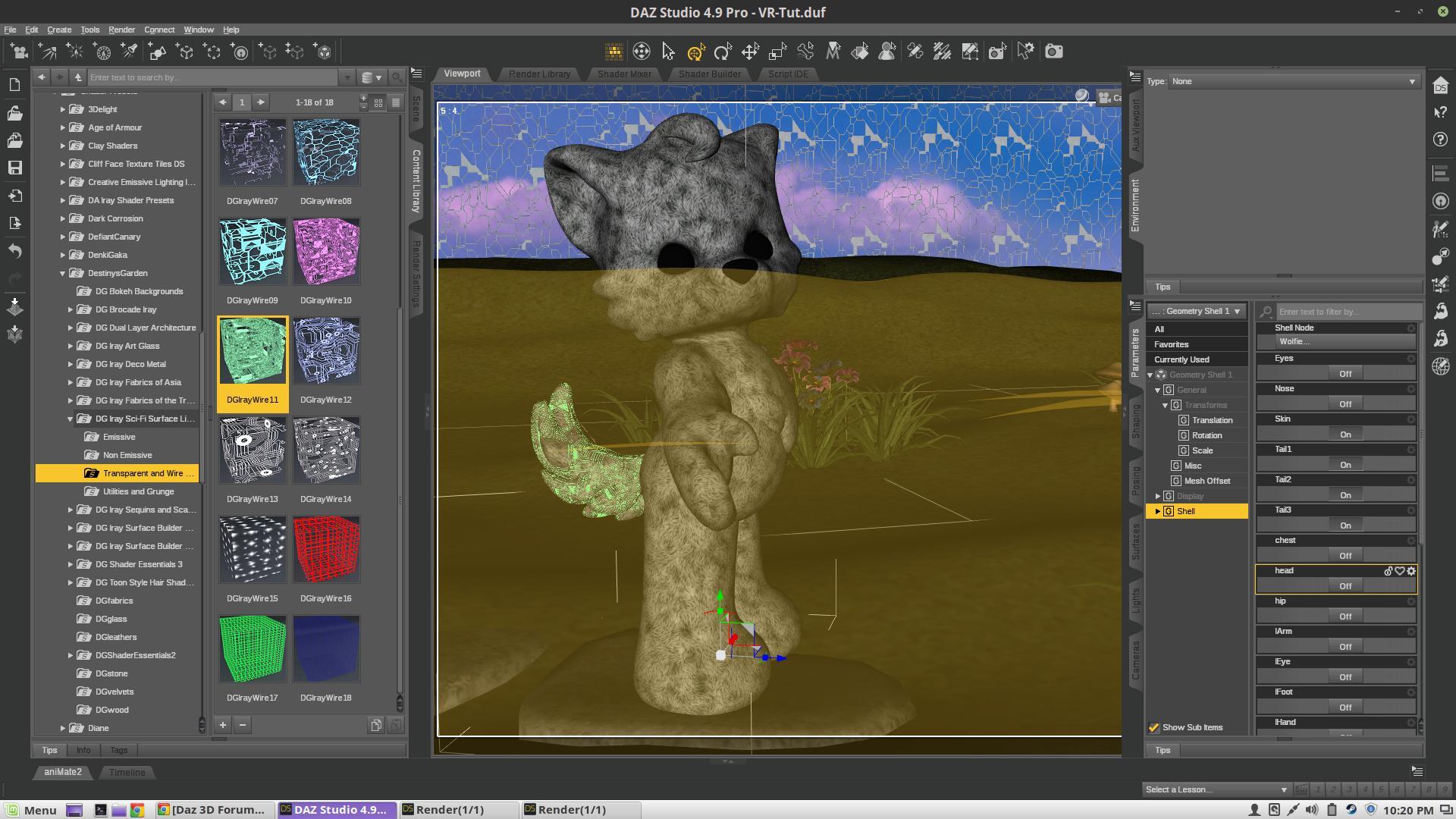Open the Timeline pane tab
This screenshot has height=819, width=1456.
point(127,772)
